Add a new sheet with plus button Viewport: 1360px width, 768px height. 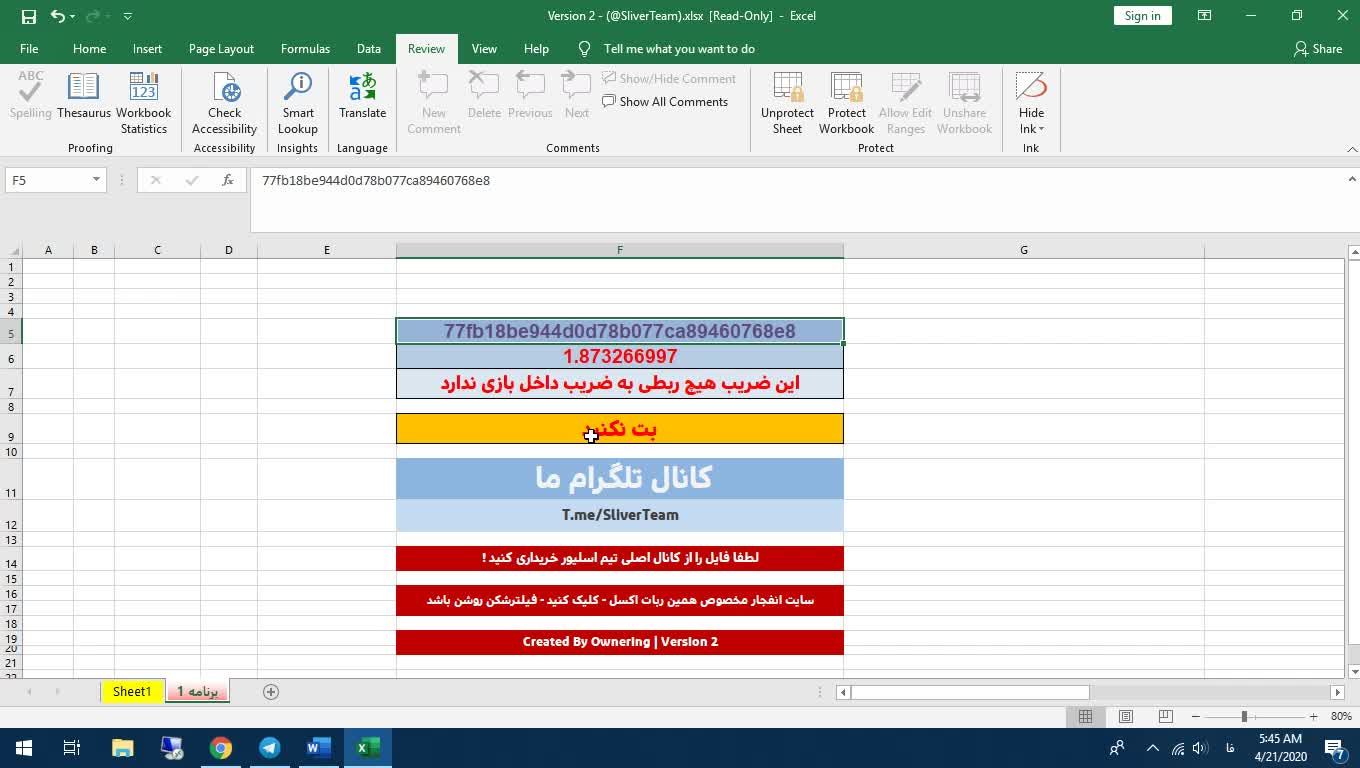tap(270, 692)
